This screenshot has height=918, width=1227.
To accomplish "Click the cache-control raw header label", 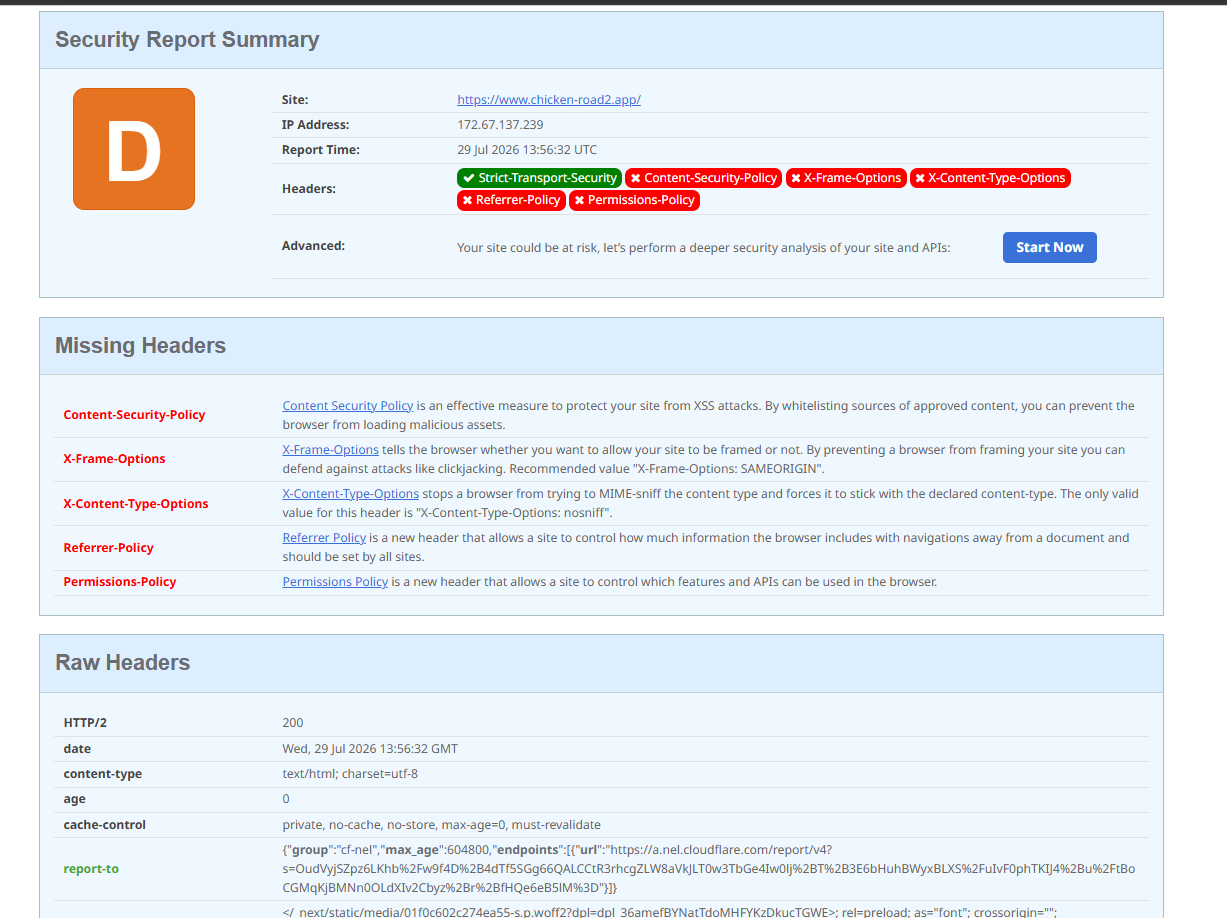I will tap(105, 825).
